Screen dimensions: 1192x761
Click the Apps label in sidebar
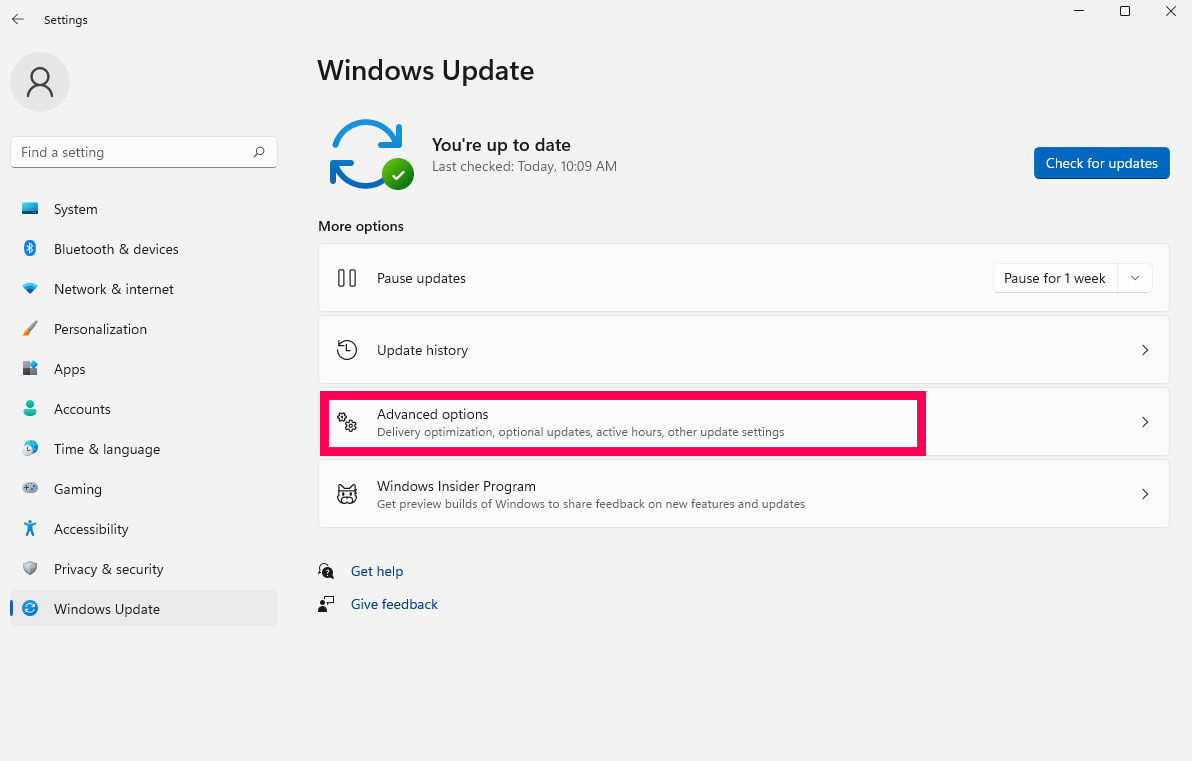(69, 369)
